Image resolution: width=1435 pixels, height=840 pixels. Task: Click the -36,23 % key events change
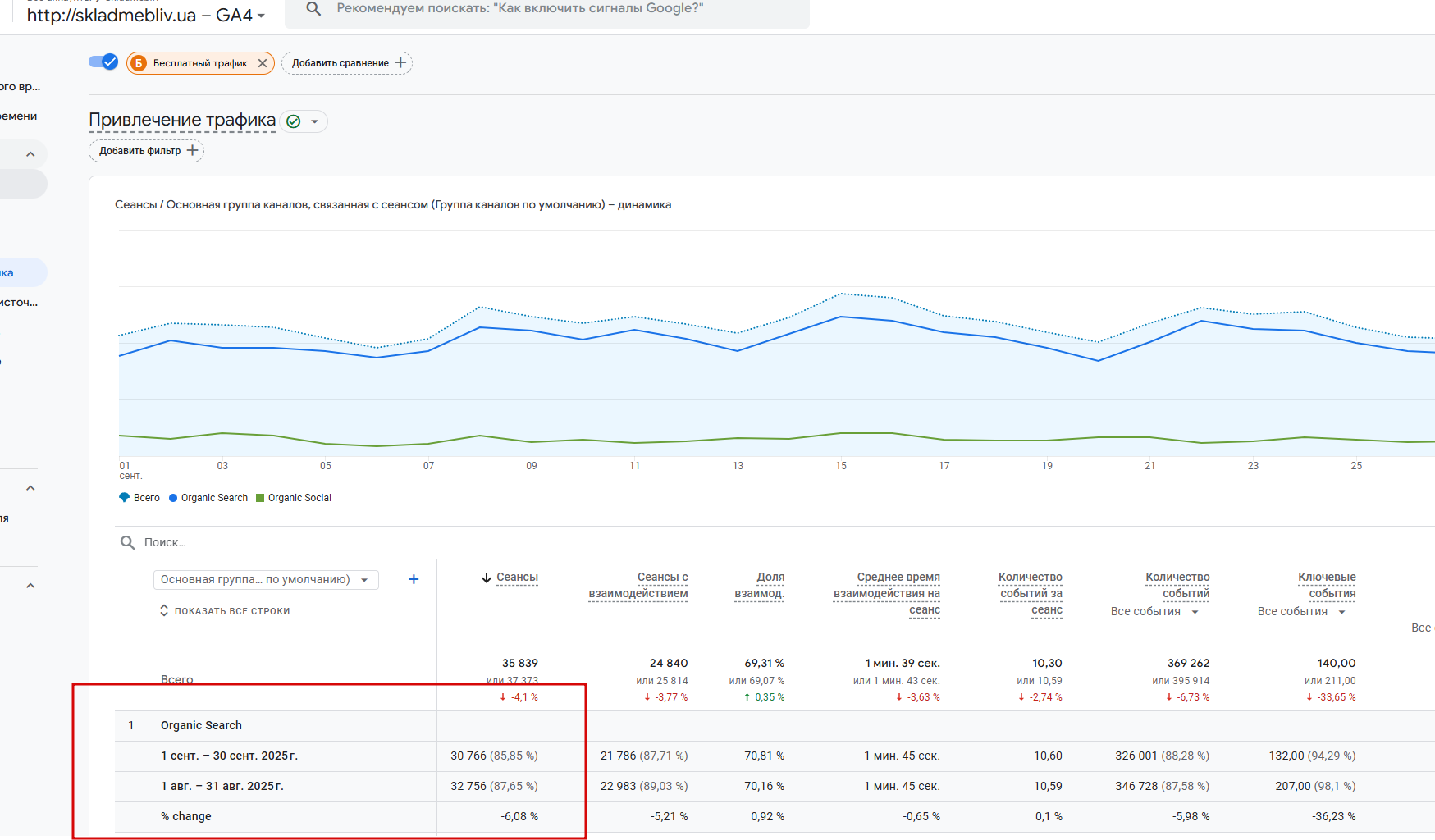coord(1333,817)
